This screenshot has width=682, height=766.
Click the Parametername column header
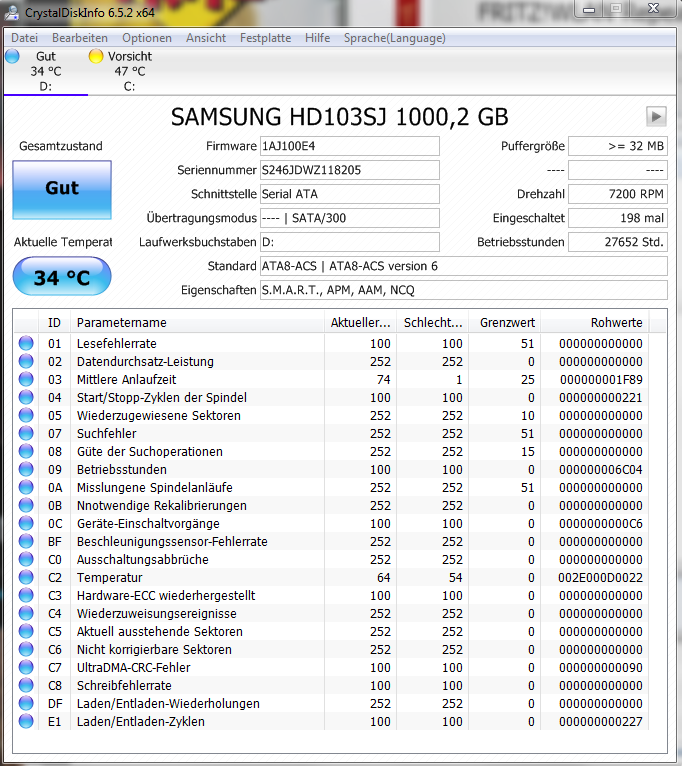(197, 322)
